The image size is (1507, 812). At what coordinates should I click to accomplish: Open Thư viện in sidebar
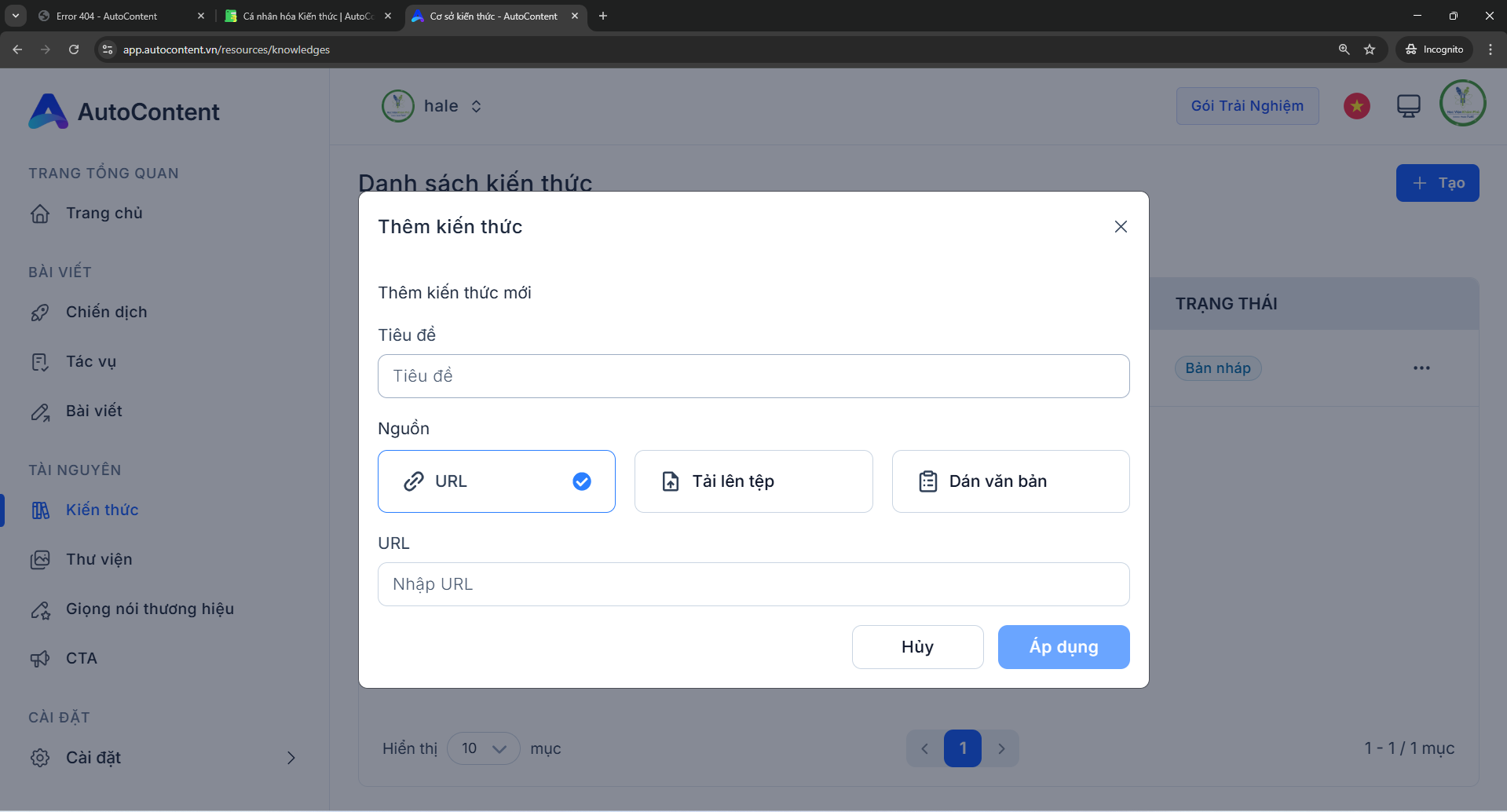[99, 560]
